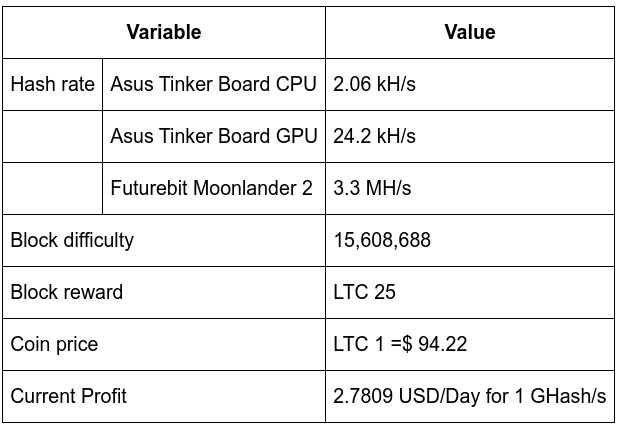The image size is (618, 433).
Task: Click the Value column header
Action: [x=470, y=32]
